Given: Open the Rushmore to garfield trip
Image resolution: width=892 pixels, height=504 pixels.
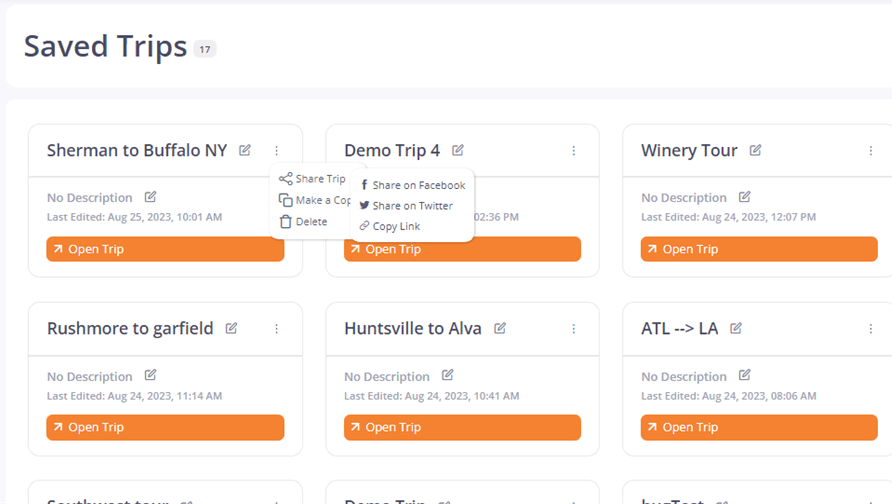Looking at the screenshot, I should 165,427.
